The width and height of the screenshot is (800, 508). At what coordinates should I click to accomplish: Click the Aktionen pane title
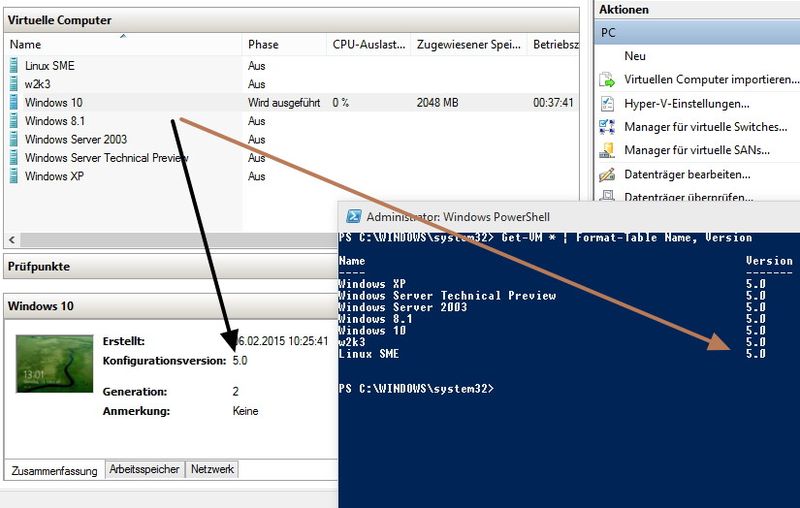(x=623, y=10)
